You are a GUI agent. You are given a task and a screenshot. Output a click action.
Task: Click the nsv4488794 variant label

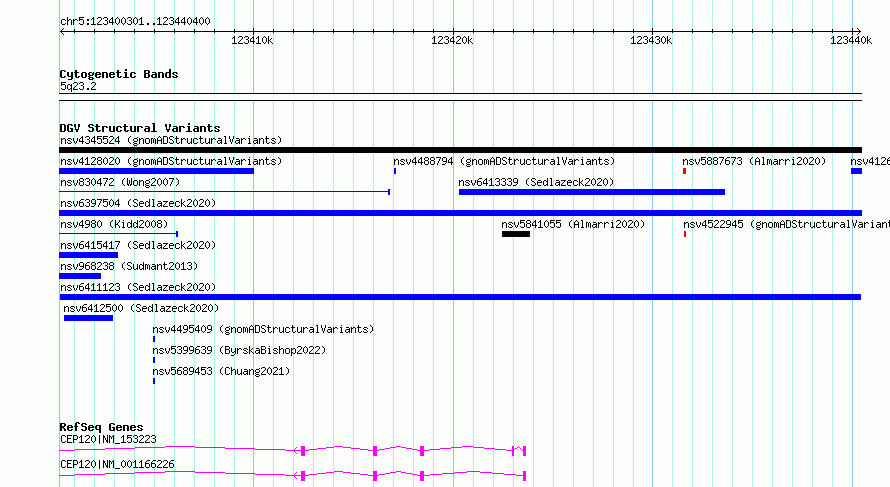pyautogui.click(x=504, y=161)
